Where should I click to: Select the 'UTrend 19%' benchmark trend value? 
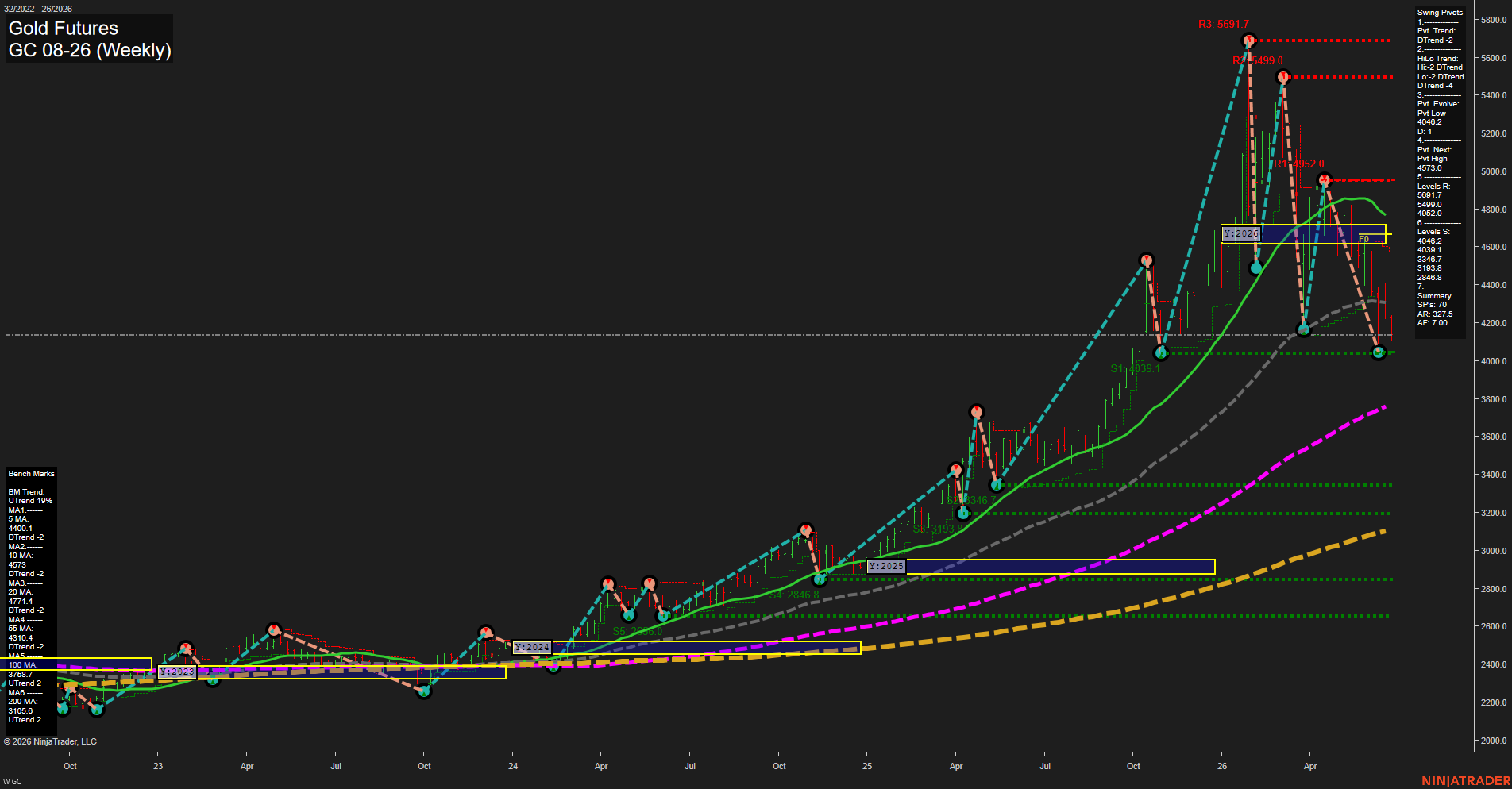click(30, 501)
